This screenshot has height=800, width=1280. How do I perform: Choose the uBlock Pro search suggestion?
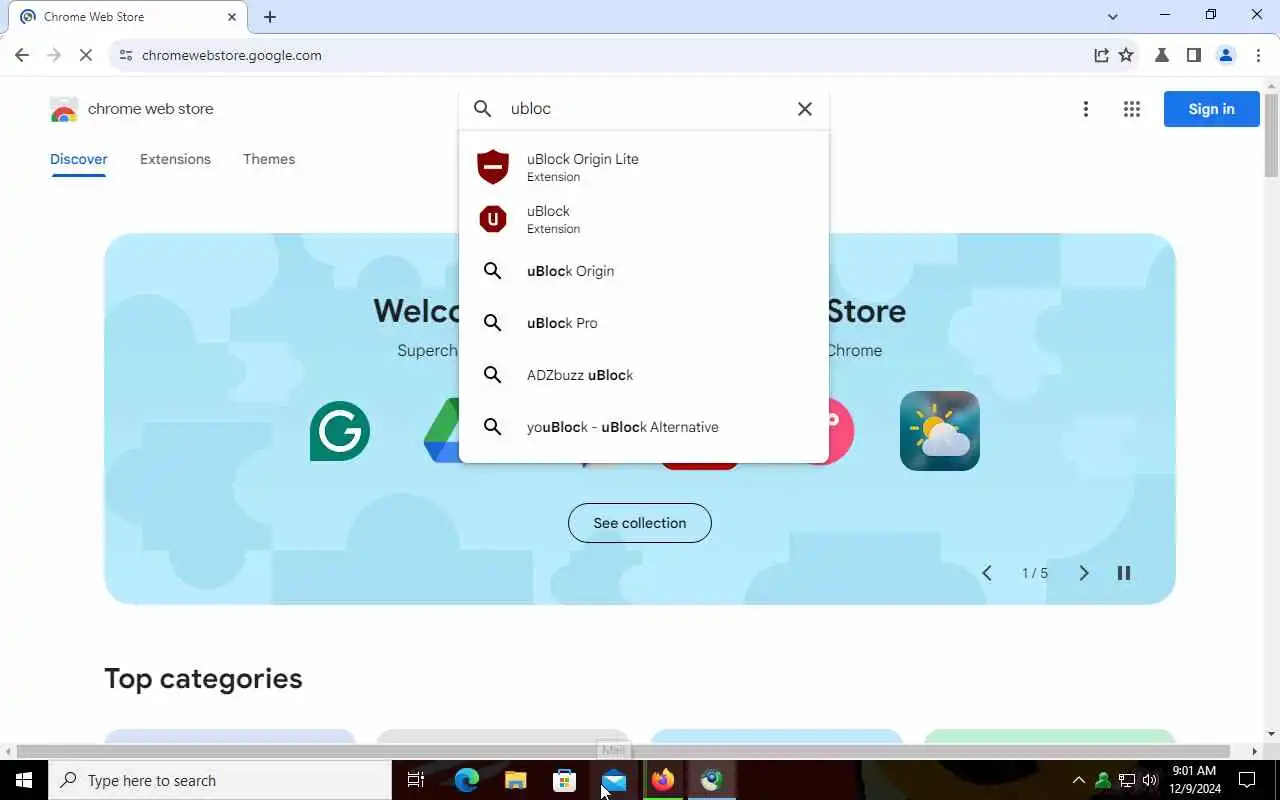tap(644, 323)
